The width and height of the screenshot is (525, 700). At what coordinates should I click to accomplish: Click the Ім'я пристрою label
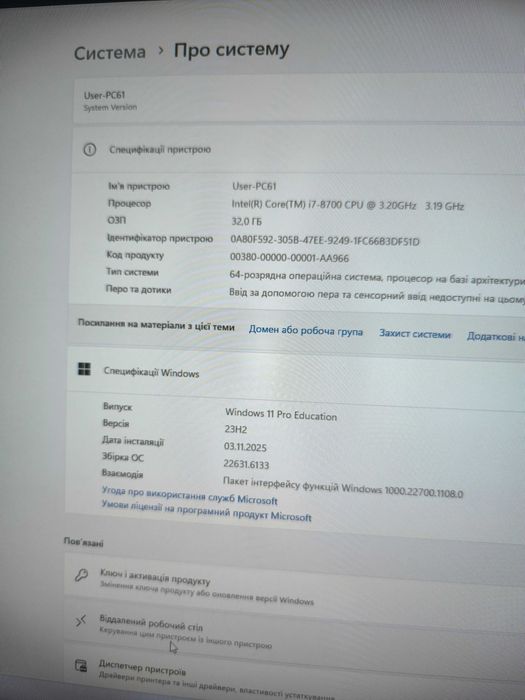tap(139, 186)
